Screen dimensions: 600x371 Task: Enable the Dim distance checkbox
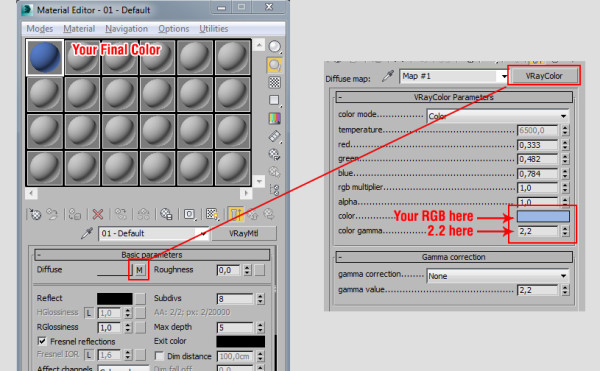(159, 356)
